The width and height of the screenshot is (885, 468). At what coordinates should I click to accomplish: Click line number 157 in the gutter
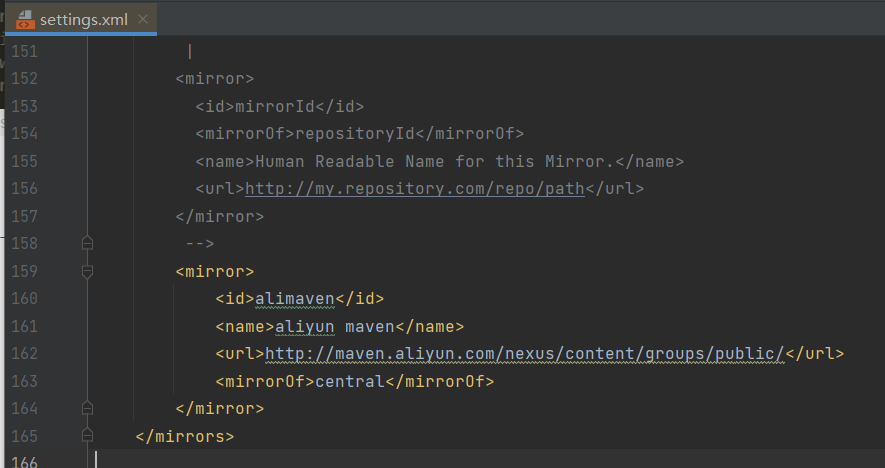coord(24,216)
